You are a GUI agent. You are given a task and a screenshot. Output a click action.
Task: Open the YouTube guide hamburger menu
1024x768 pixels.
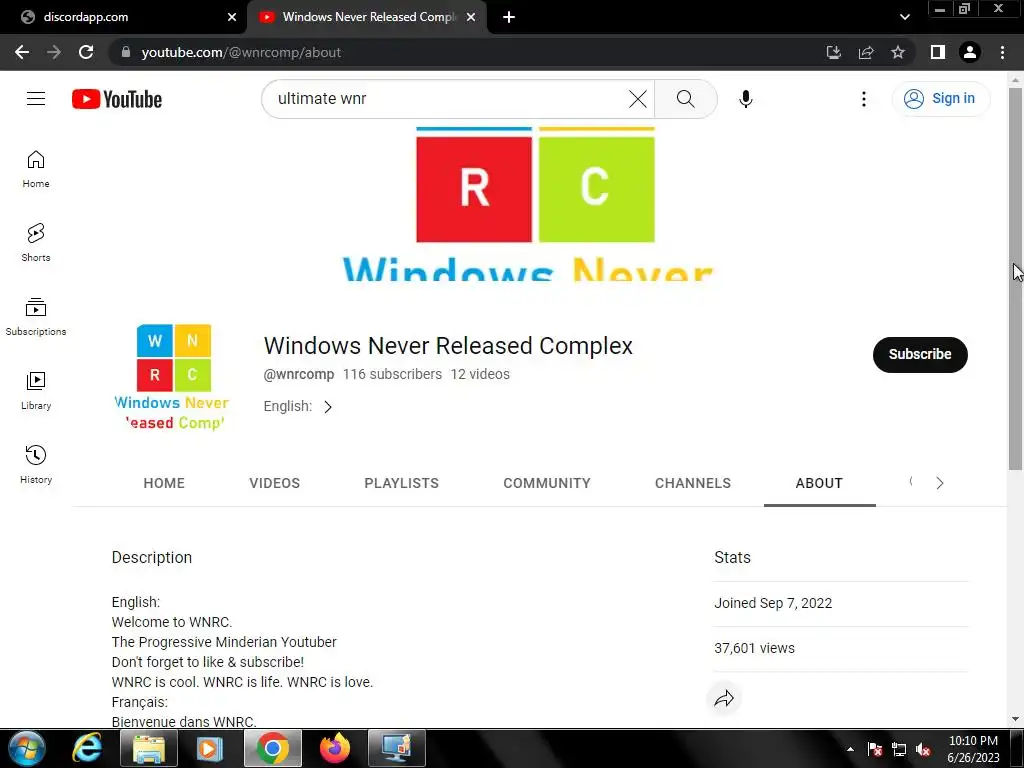pos(36,99)
